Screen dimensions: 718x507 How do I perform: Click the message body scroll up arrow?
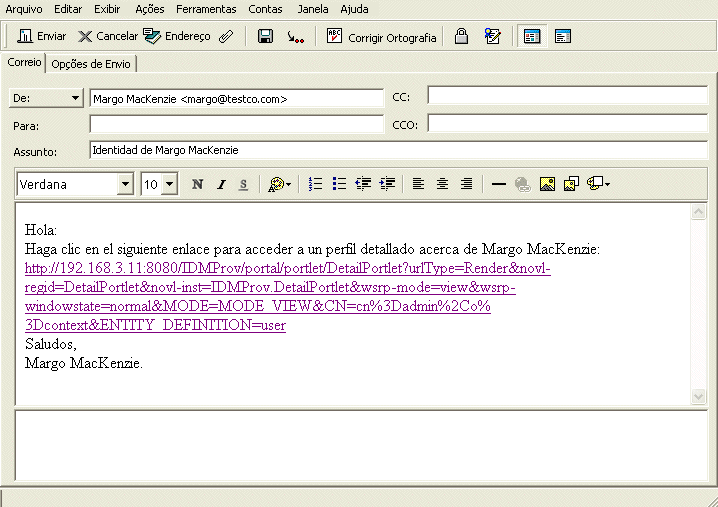tap(698, 211)
